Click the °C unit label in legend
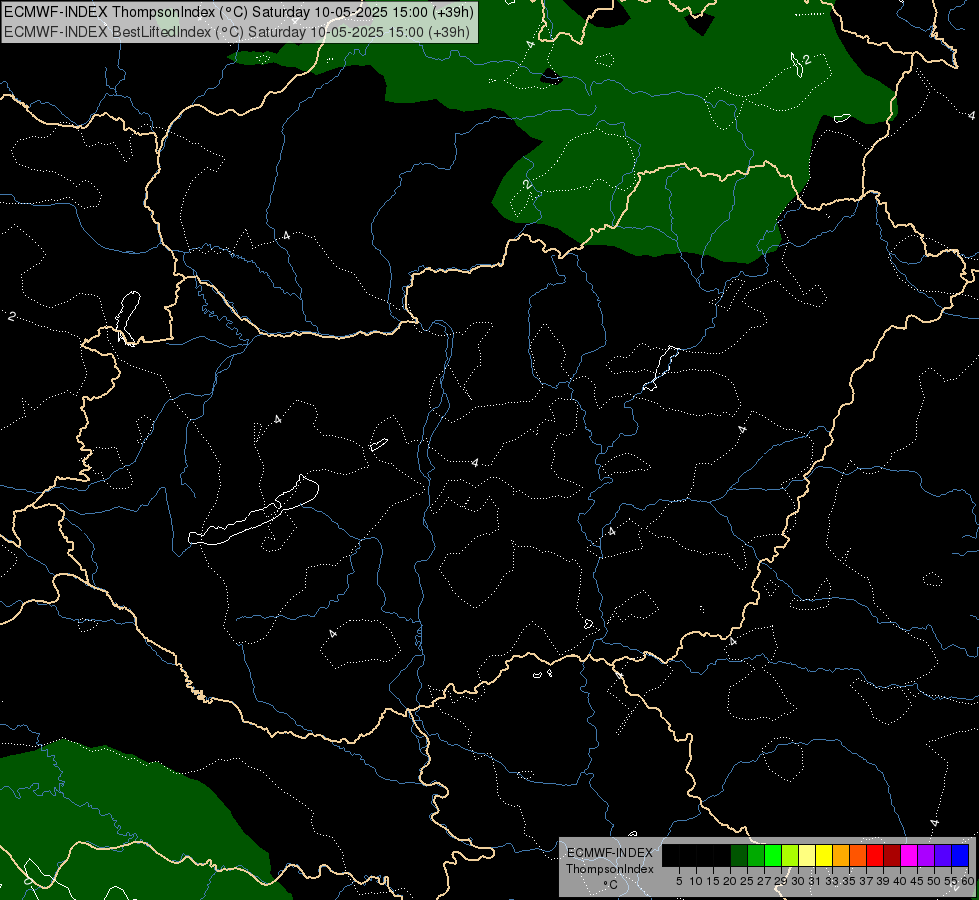This screenshot has width=979, height=900. (611, 884)
